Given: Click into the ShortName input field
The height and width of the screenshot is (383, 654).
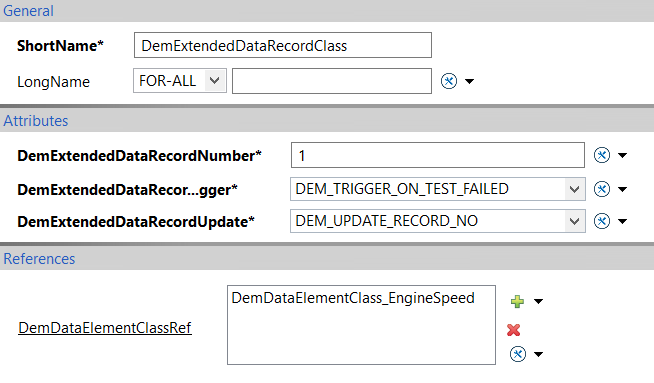Looking at the screenshot, I should pyautogui.click(x=283, y=45).
